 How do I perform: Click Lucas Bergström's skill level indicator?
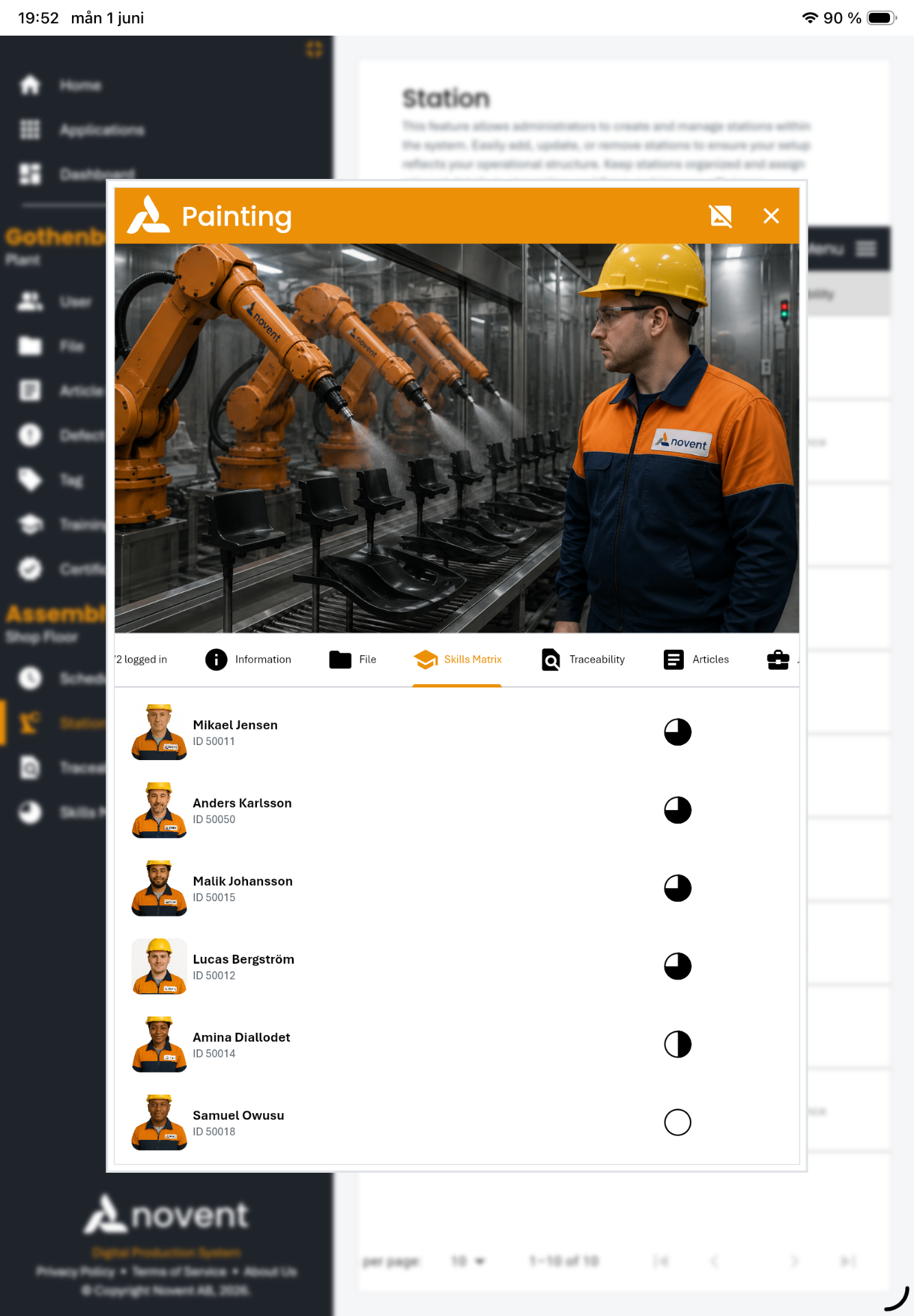(x=678, y=966)
